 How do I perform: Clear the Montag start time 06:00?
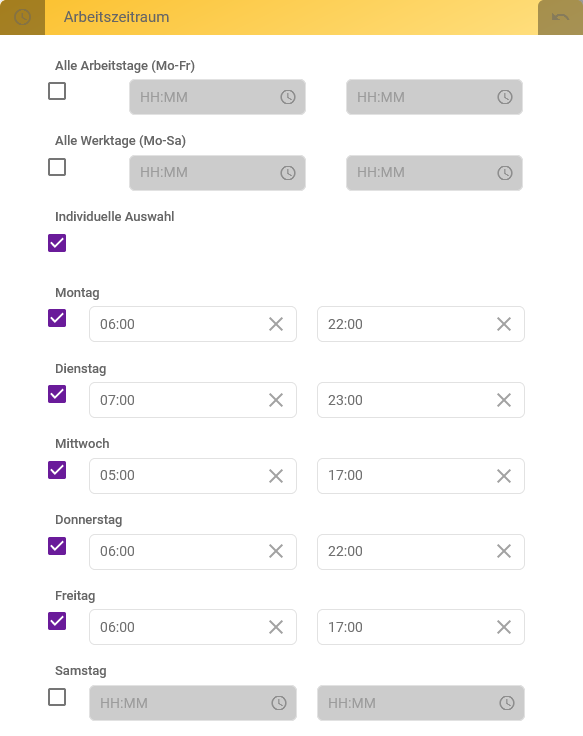(276, 324)
